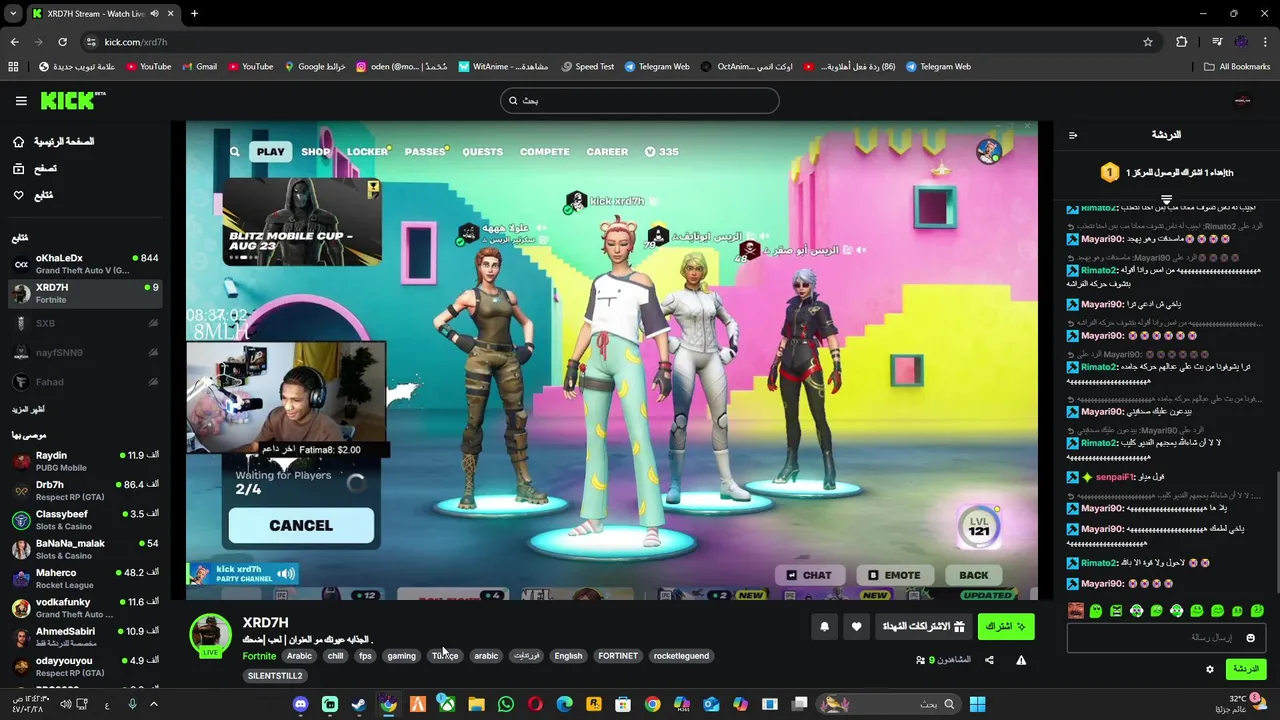Image resolution: width=1280 pixels, height=720 pixels.
Task: Show hidden system tray icons chevron
Action: 154,704
